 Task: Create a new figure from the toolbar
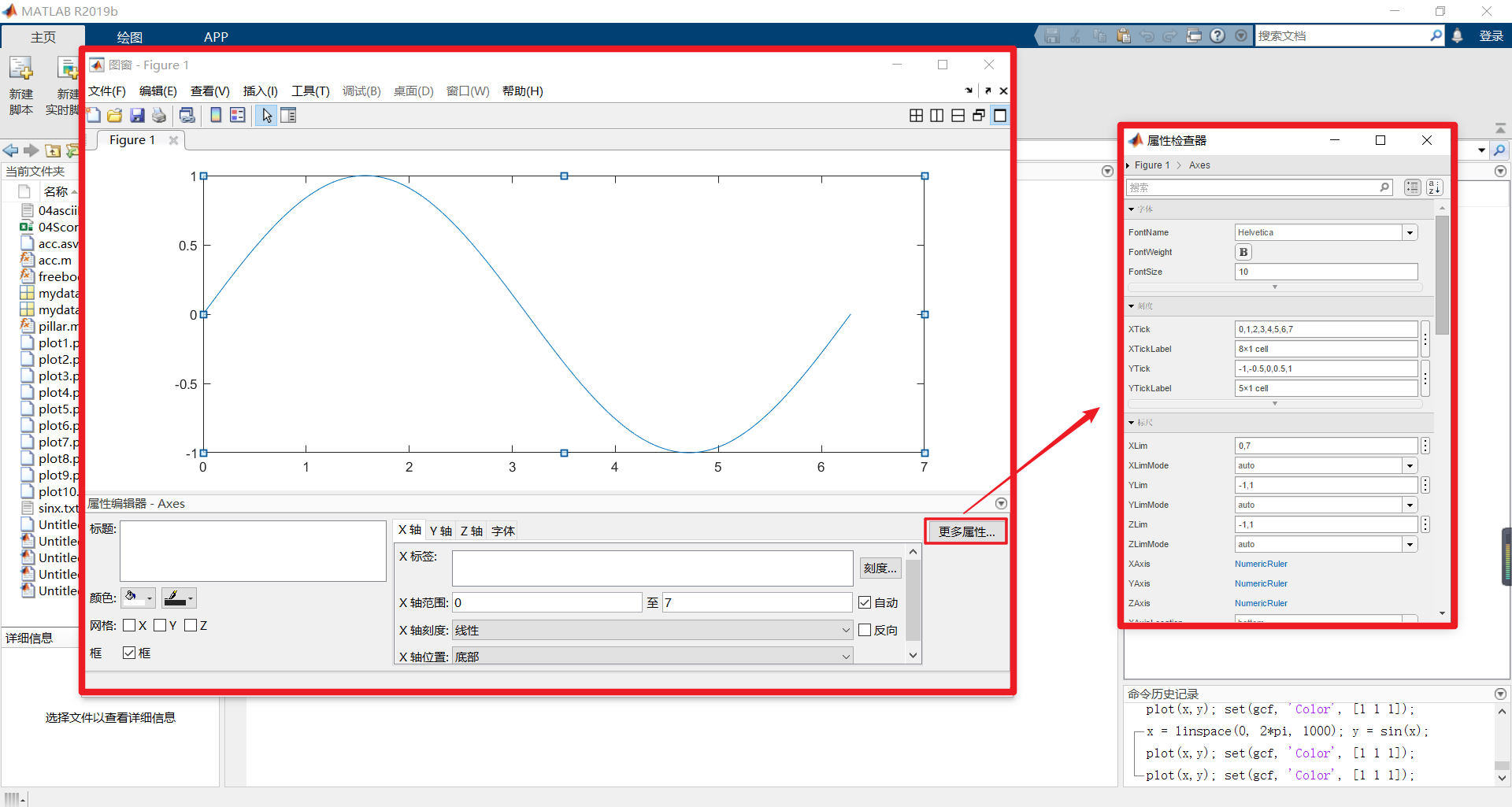(x=94, y=115)
